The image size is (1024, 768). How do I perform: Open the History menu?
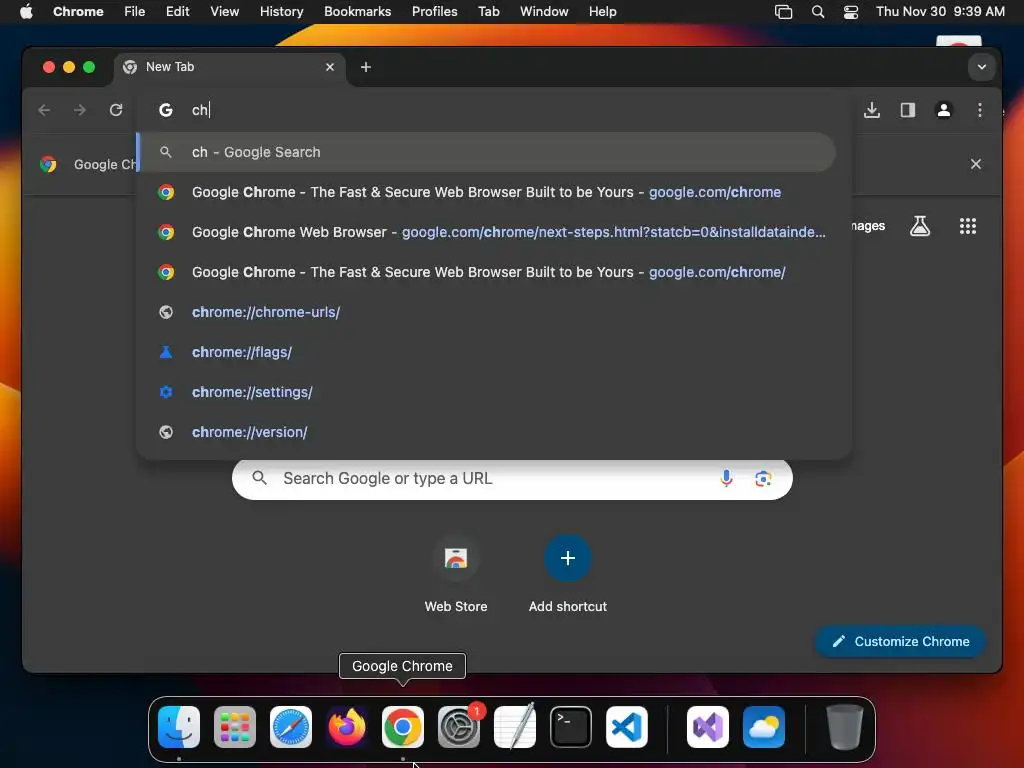(281, 11)
